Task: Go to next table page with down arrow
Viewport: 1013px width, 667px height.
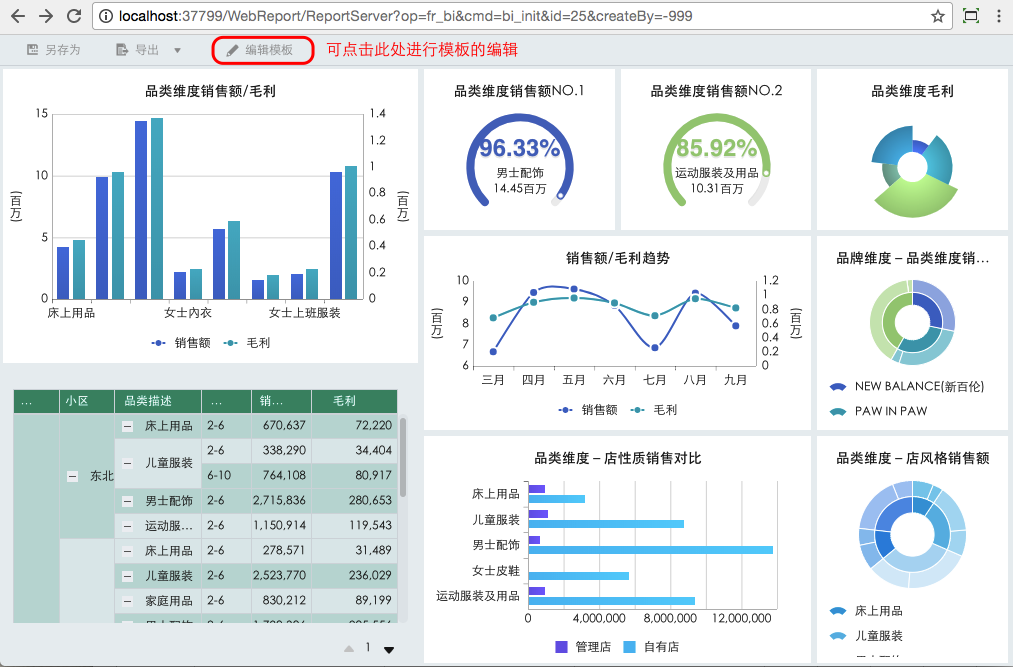Action: click(x=389, y=649)
